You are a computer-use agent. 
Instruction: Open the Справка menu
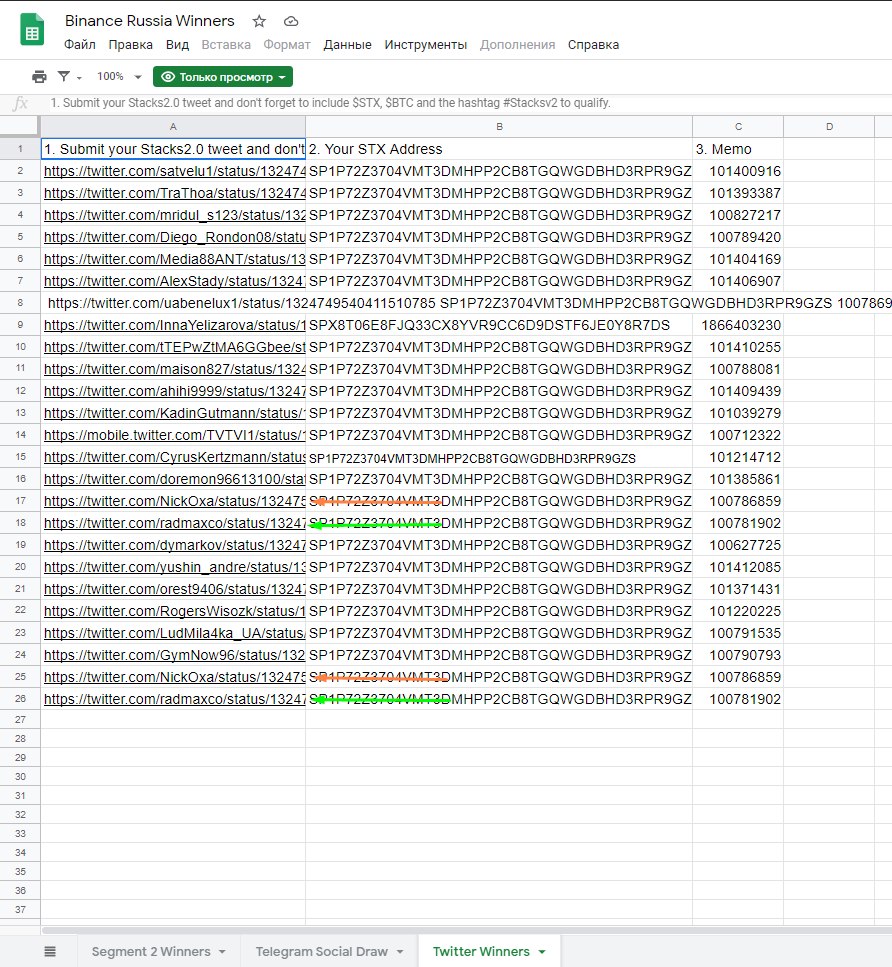pyautogui.click(x=593, y=45)
